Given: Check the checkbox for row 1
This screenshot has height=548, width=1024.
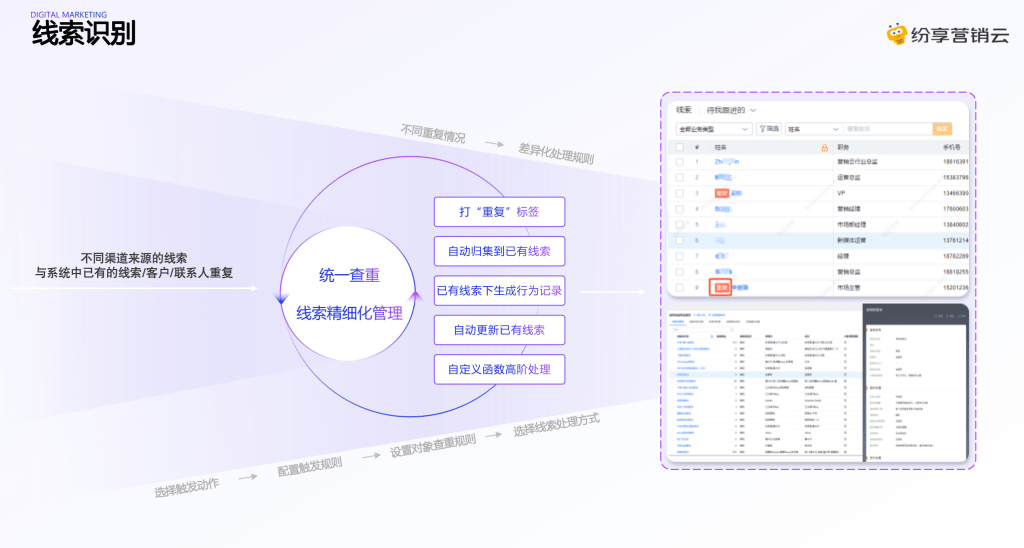Looking at the screenshot, I should pos(679,161).
